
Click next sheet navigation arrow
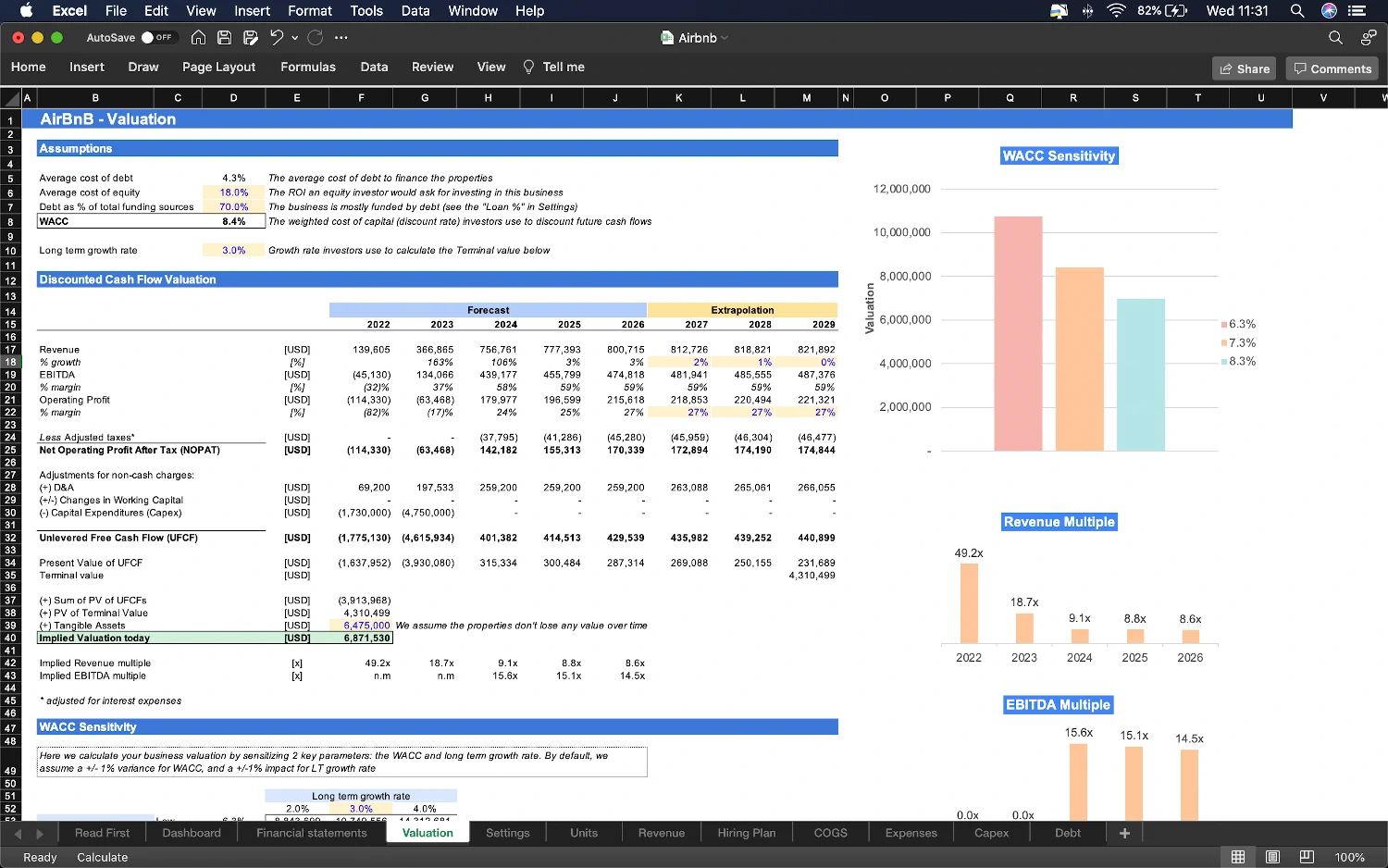click(39, 833)
